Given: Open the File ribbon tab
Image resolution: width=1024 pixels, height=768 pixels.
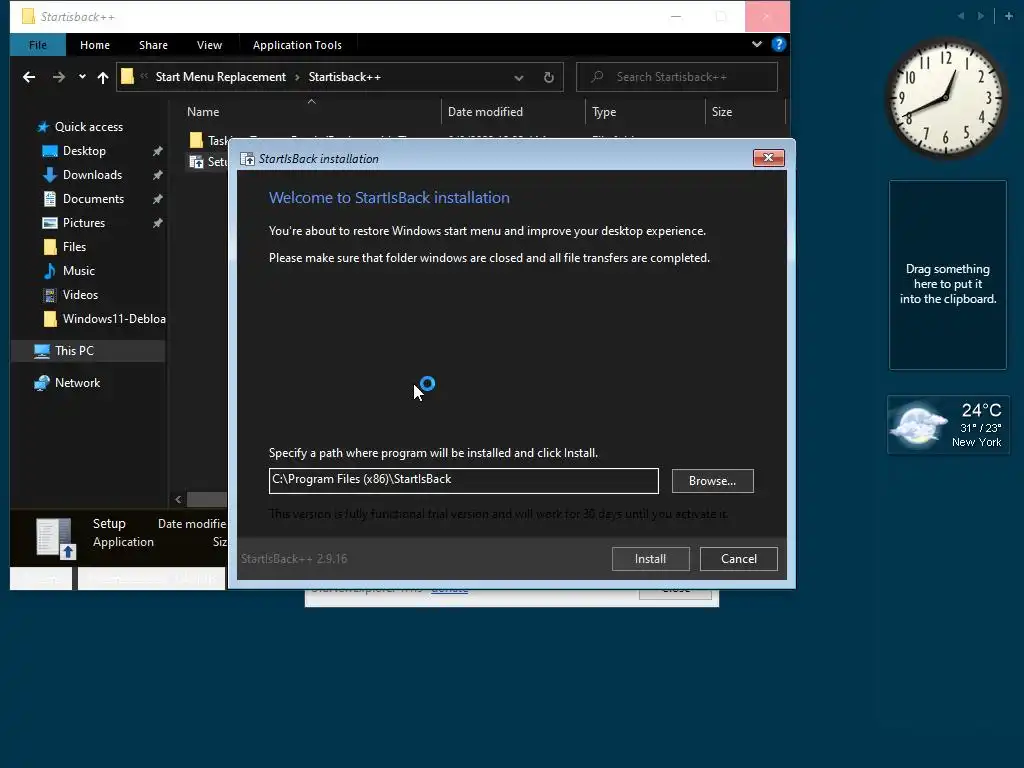Looking at the screenshot, I should [38, 45].
